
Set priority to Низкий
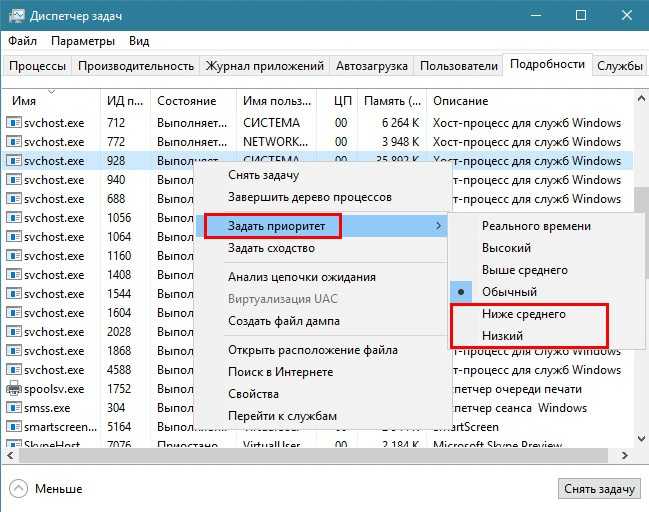click(502, 336)
